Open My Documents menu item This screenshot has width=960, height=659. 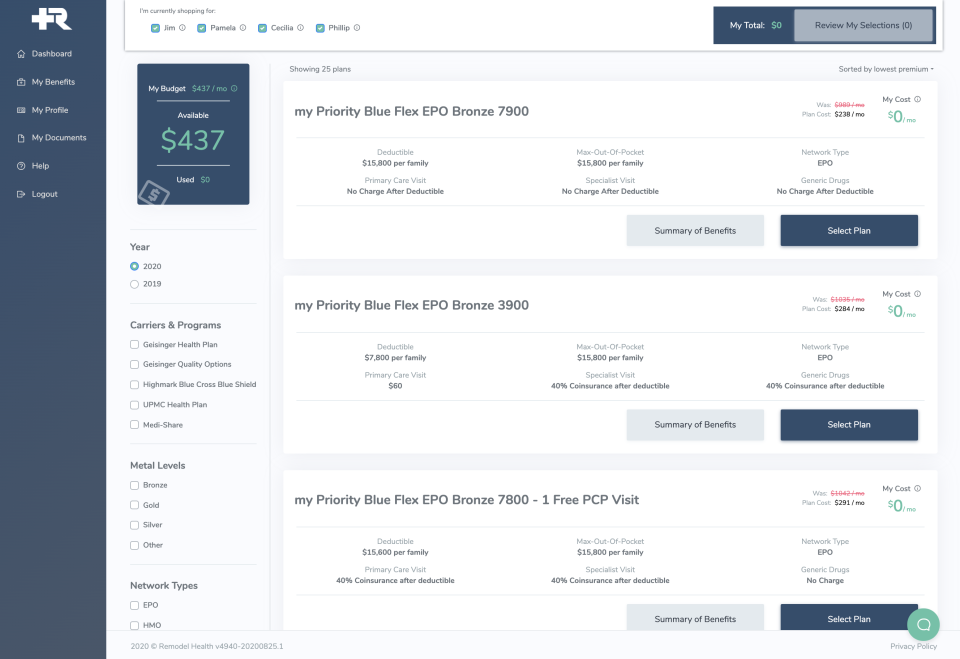pos(59,138)
